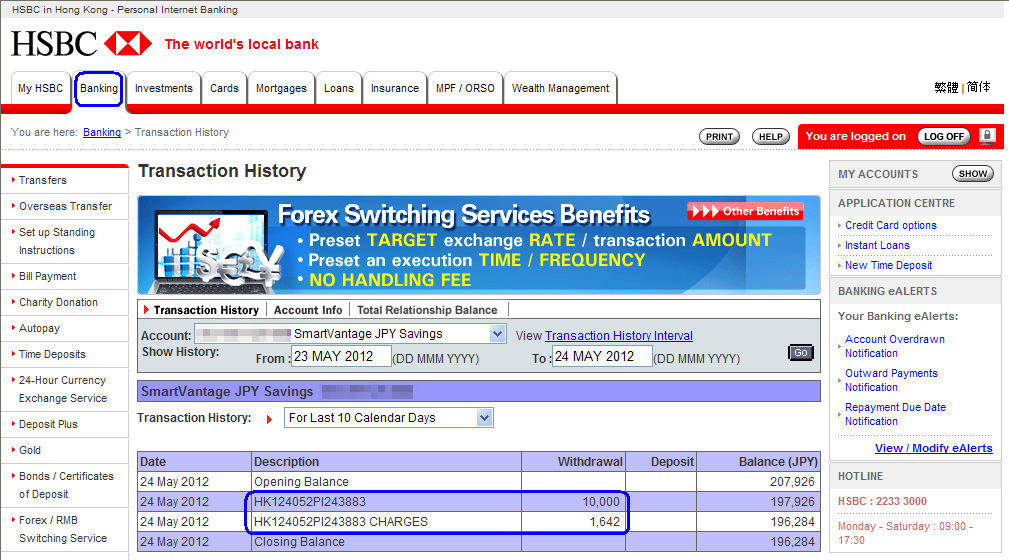Open Credit Card options link
The width and height of the screenshot is (1009, 560).
click(x=891, y=225)
